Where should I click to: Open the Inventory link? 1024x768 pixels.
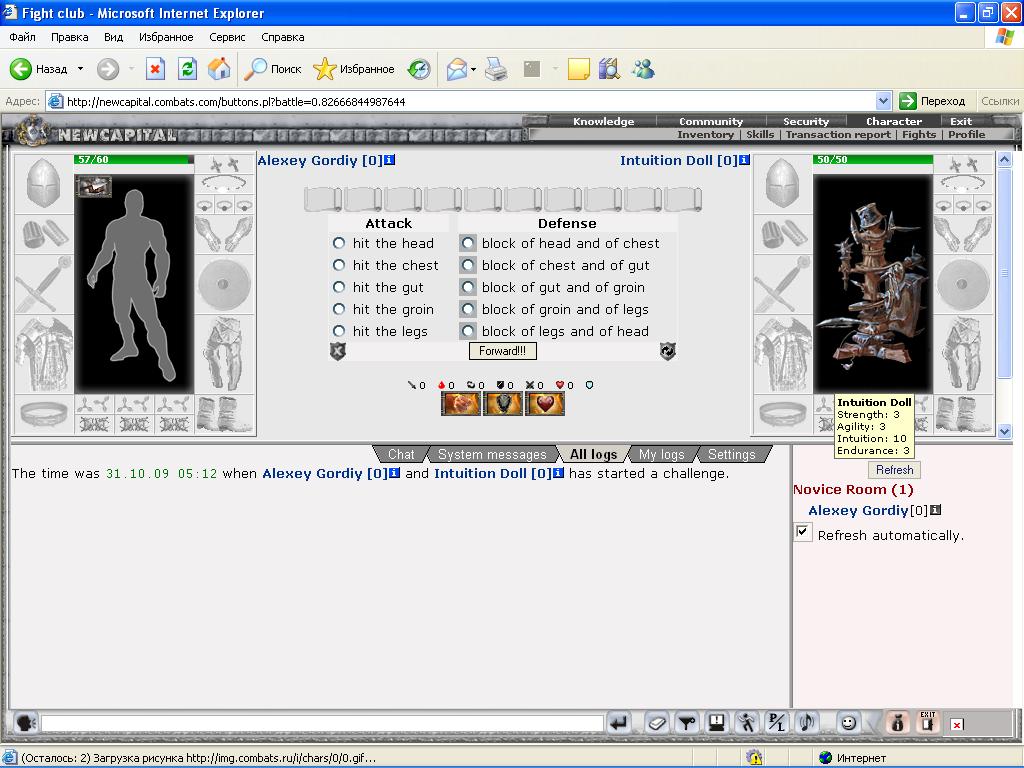point(705,135)
